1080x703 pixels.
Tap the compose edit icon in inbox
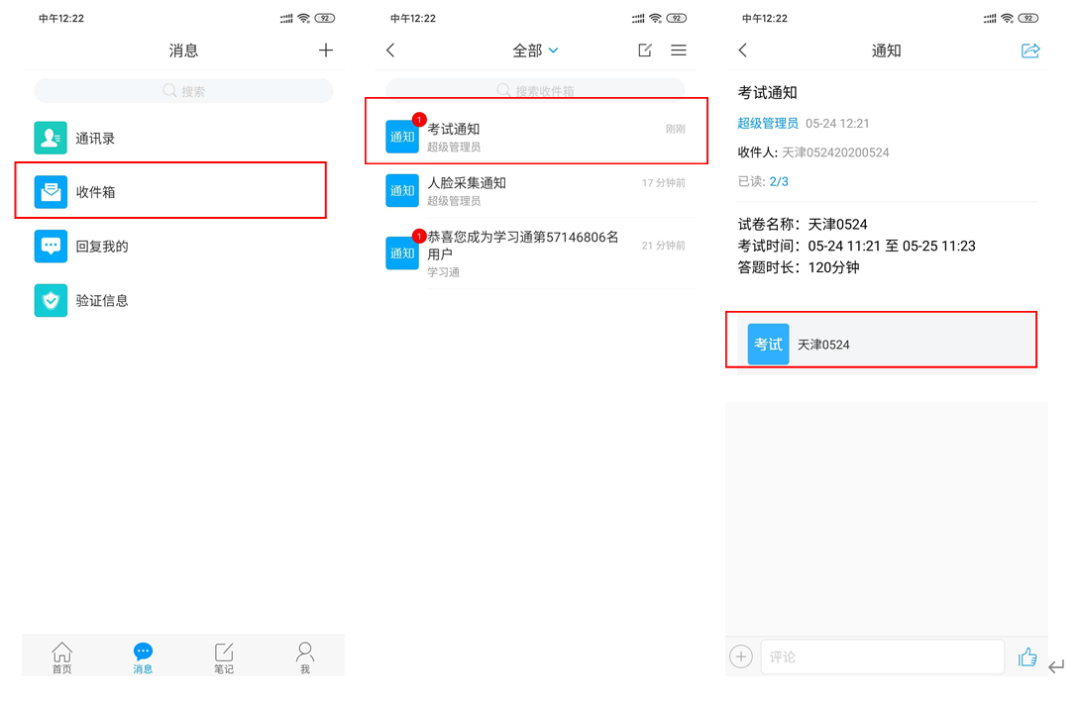point(645,50)
